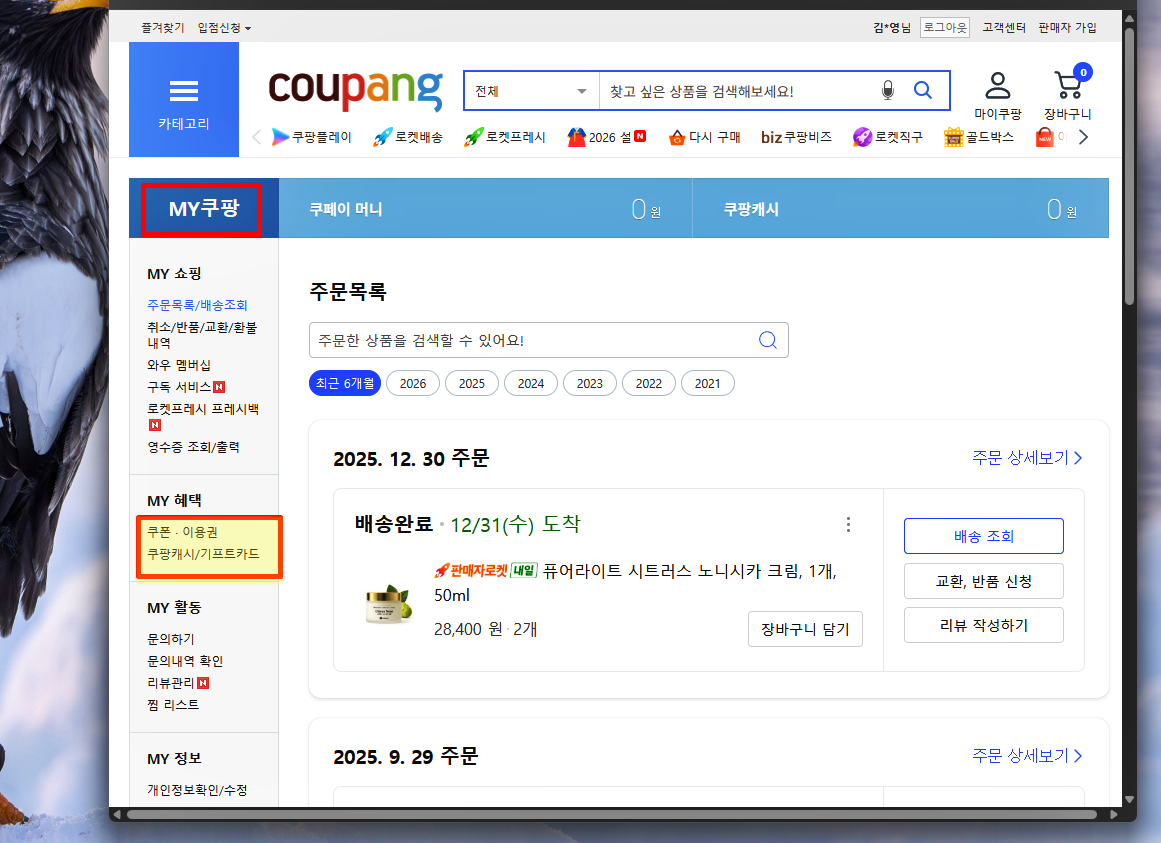Select the 2023 year filter
The height and width of the screenshot is (843, 1161).
pos(590,383)
